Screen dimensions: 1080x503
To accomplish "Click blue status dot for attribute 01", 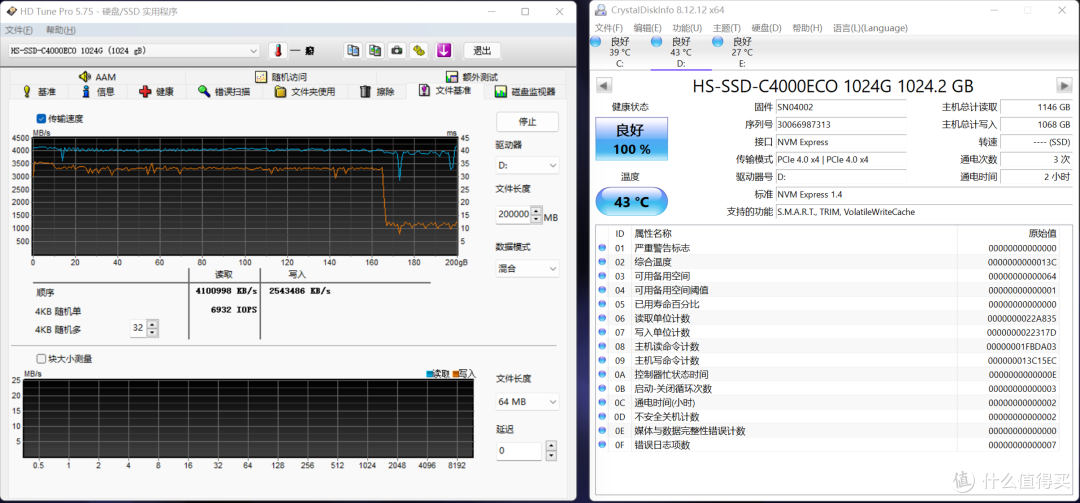I will coord(602,248).
